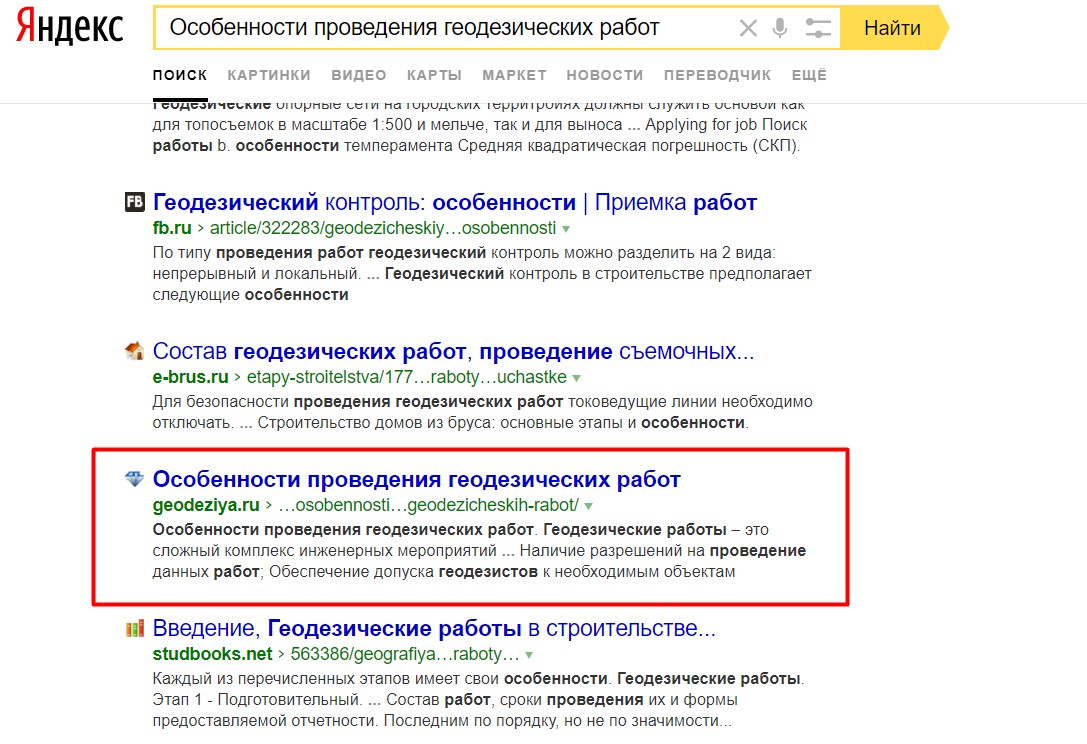Viewport: 1087px width, 744px height.
Task: Open the e-brus.ru domain link
Action: 191,377
